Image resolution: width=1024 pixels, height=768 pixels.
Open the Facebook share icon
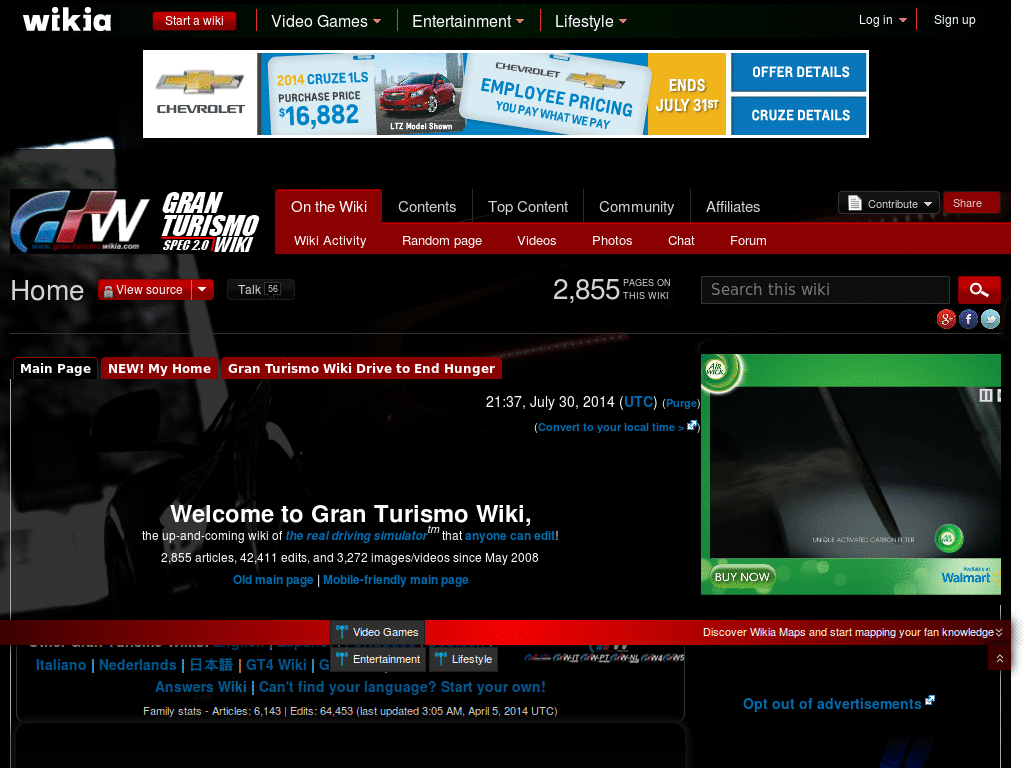[x=968, y=319]
